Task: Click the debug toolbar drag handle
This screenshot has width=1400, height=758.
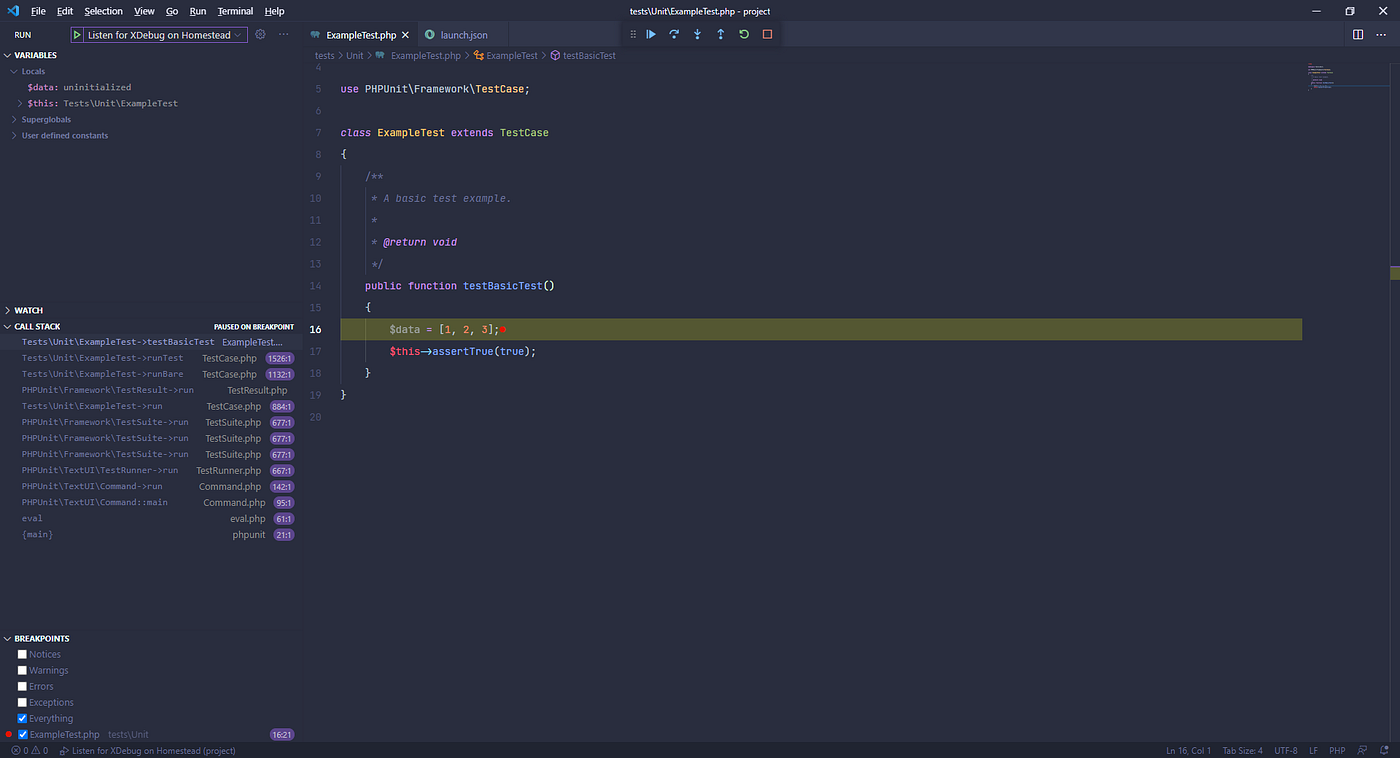Action: coord(633,34)
